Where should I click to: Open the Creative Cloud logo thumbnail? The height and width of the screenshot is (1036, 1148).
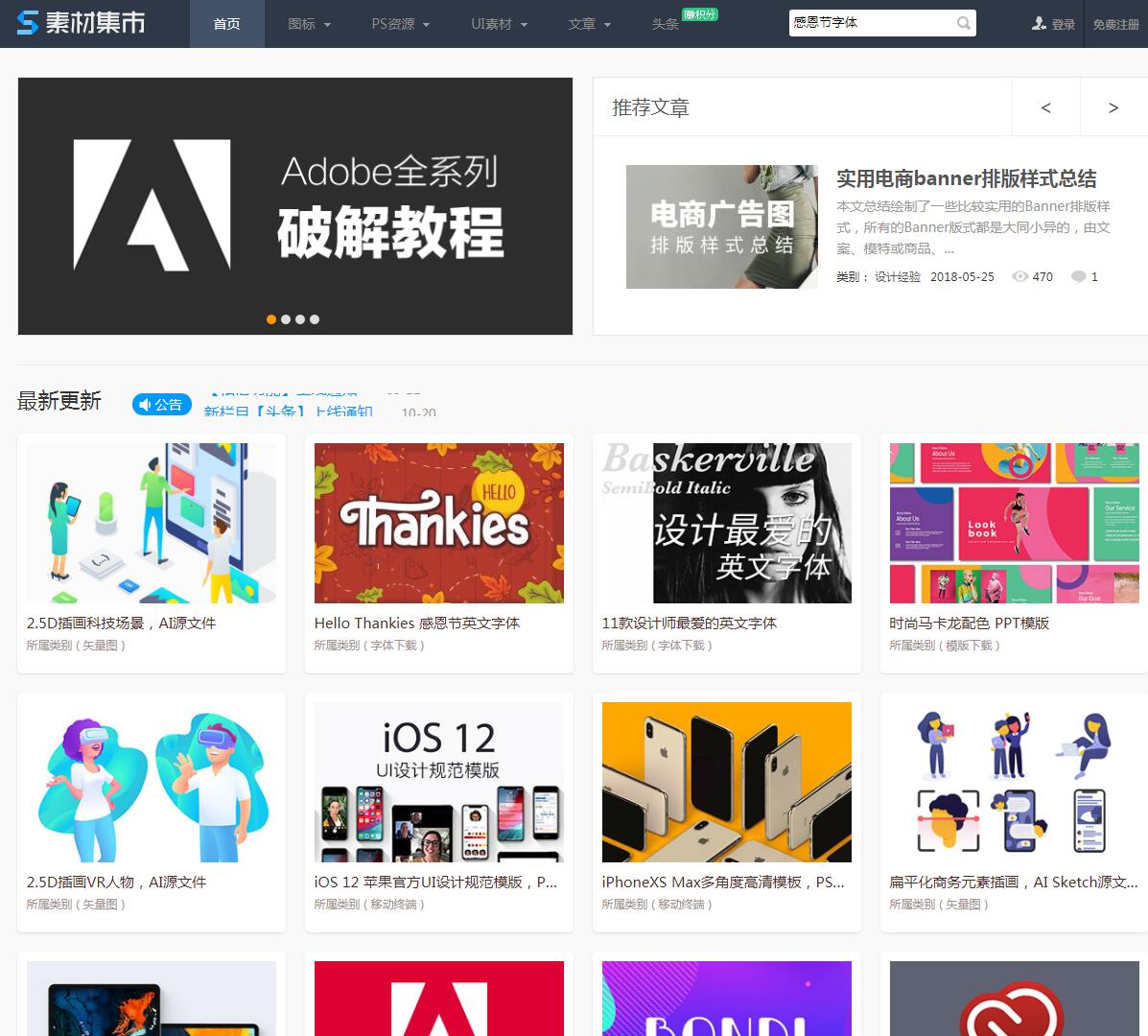[x=1015, y=999]
